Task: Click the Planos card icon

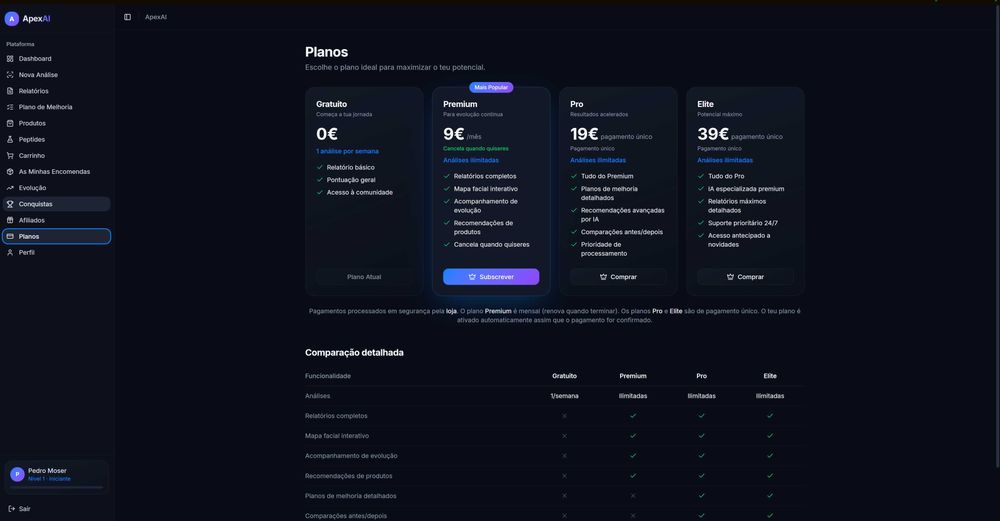Action: click(x=10, y=237)
